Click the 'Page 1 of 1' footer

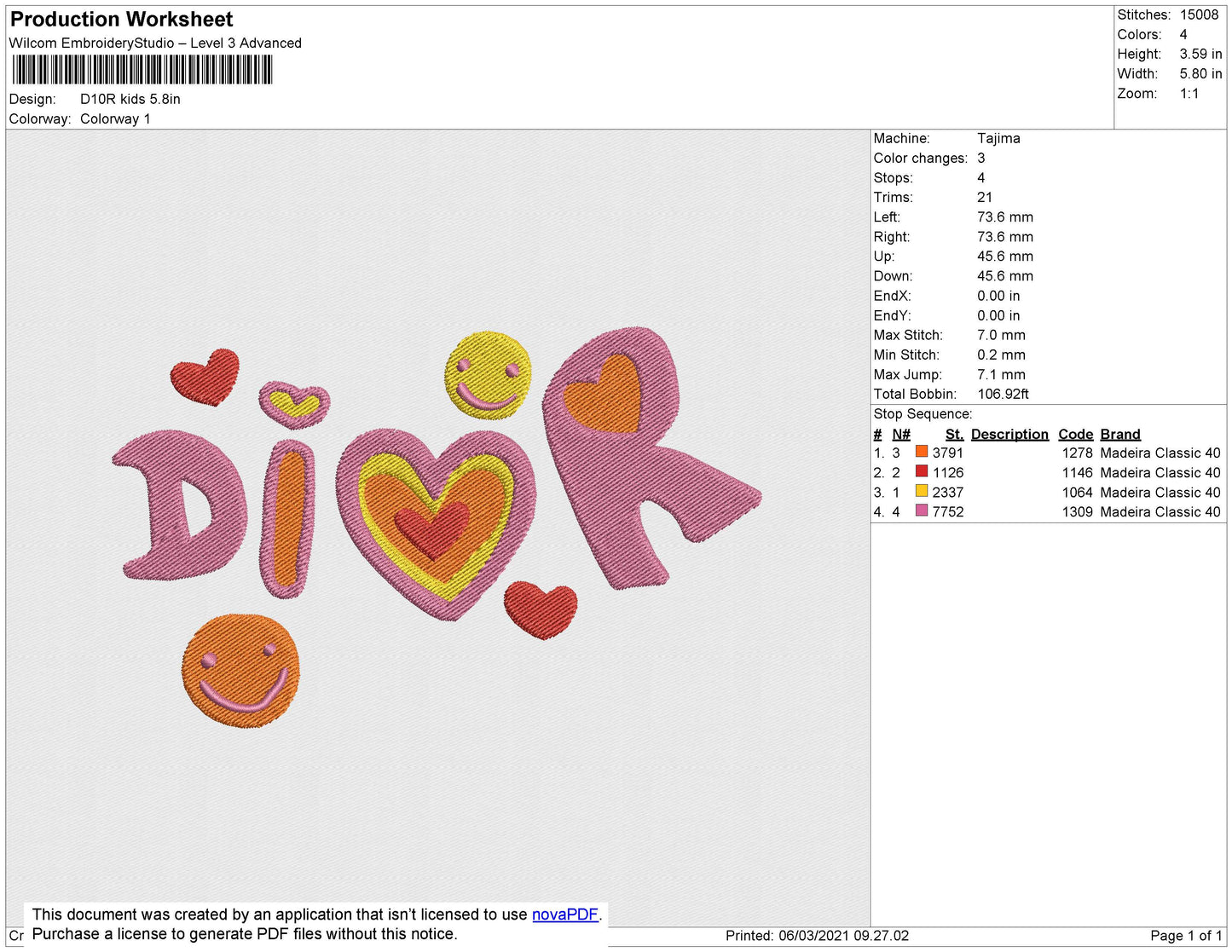click(1186, 936)
